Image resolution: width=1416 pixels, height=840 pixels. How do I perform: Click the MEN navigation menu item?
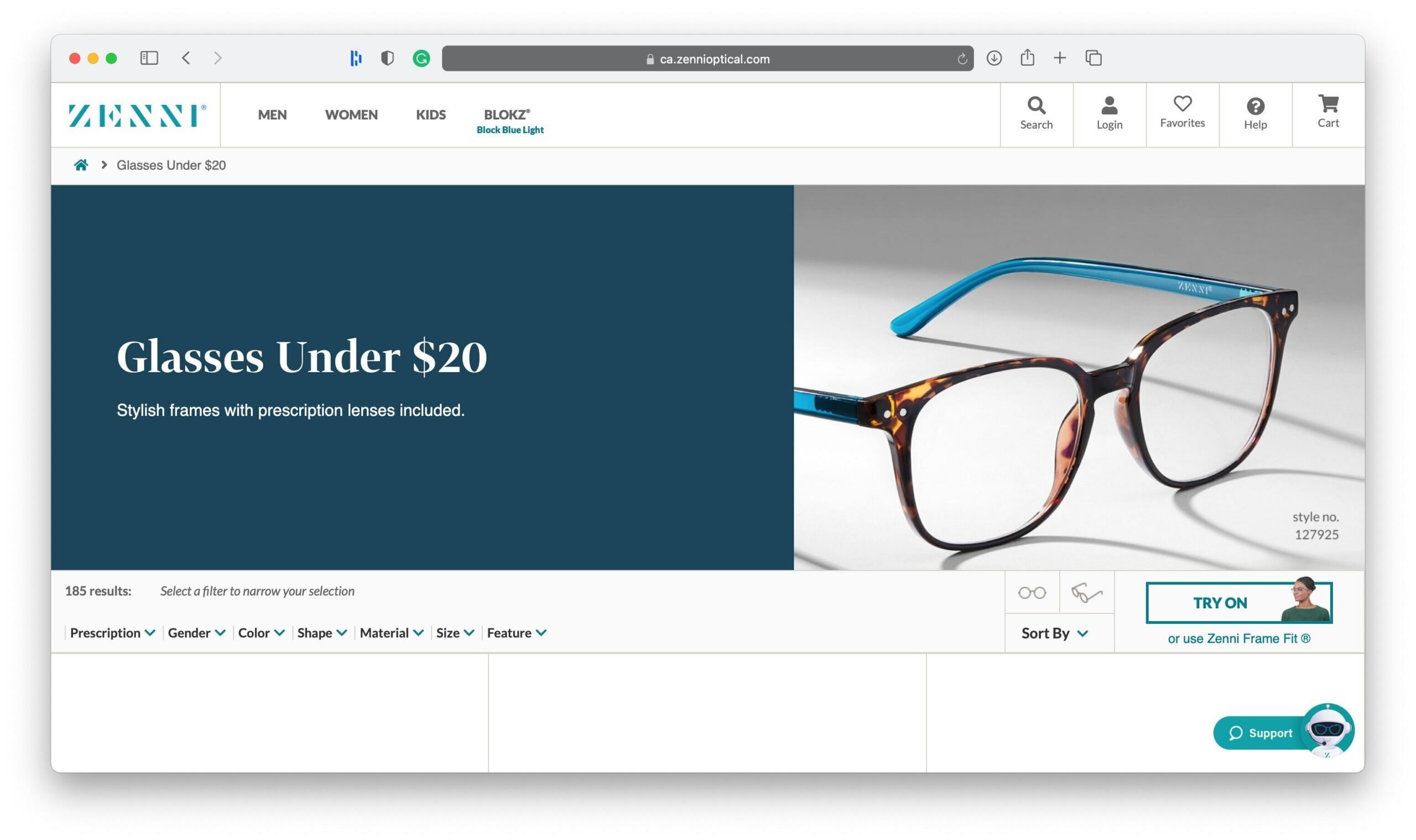[x=272, y=114]
